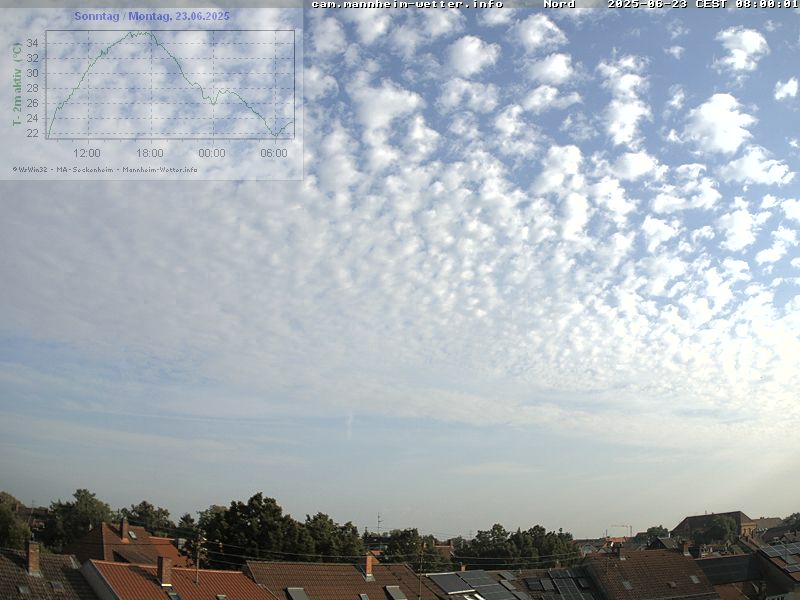
Task: Select the Nord direction label
Action: coord(559,4)
